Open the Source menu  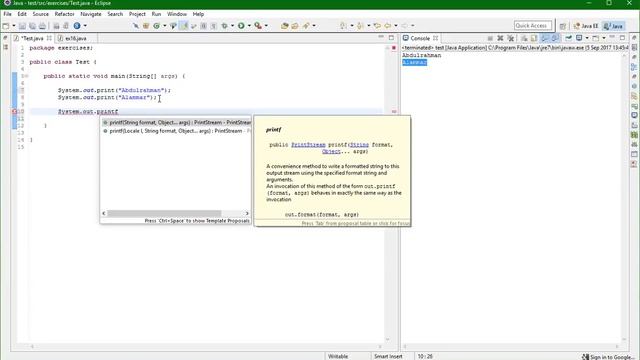(40, 14)
